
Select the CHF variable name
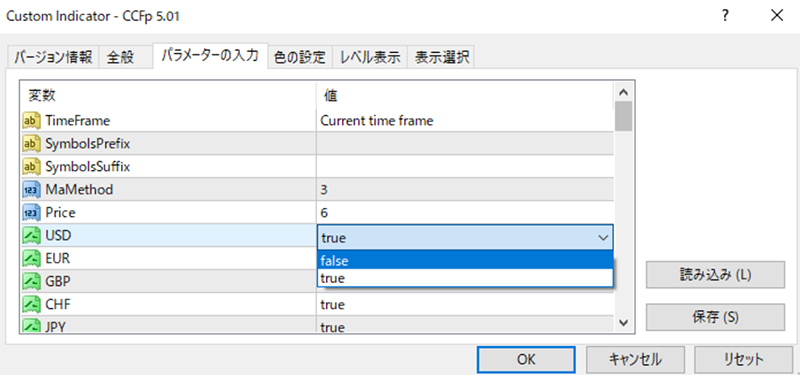click(58, 305)
